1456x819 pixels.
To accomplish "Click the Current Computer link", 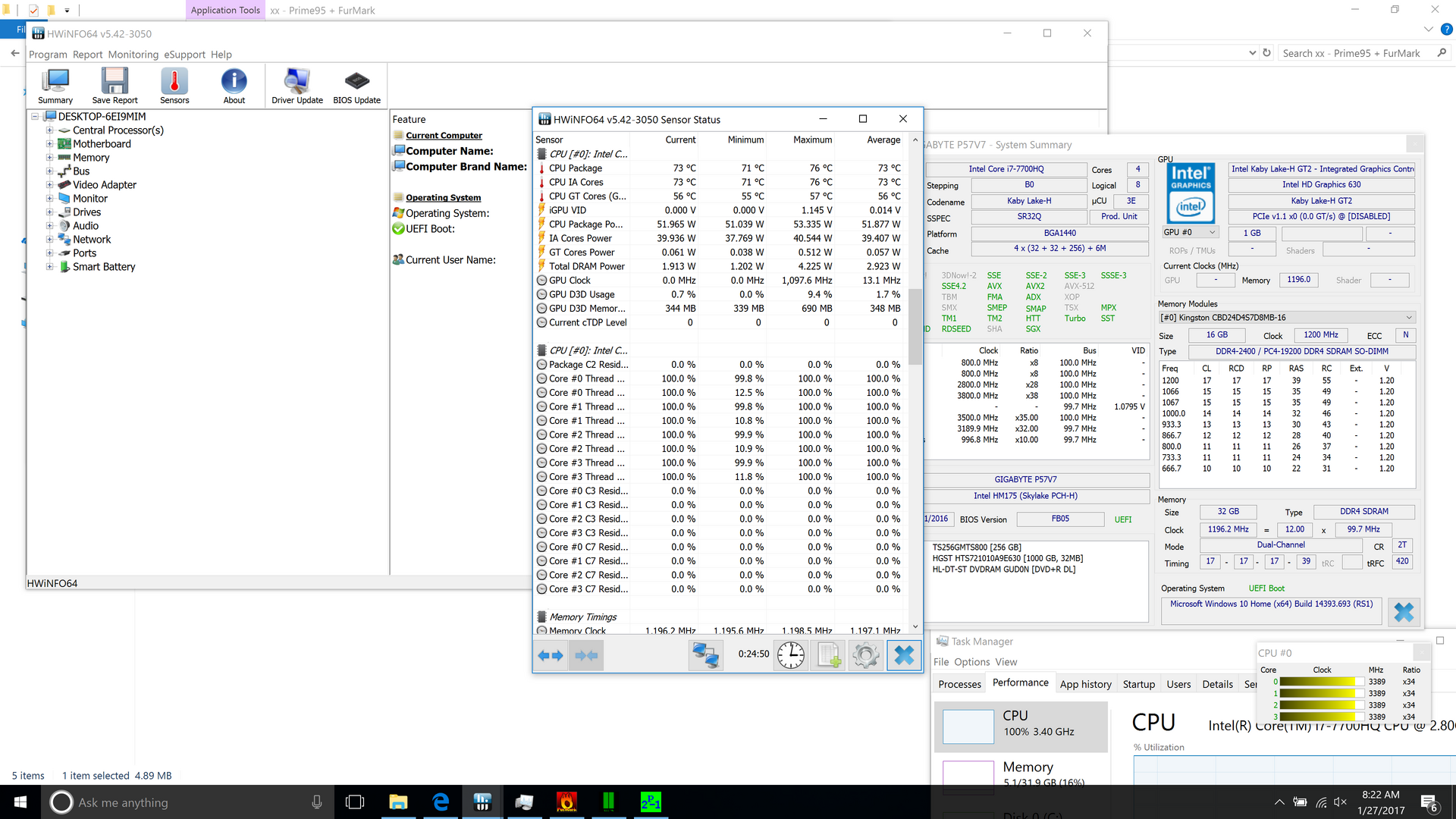I will (444, 135).
